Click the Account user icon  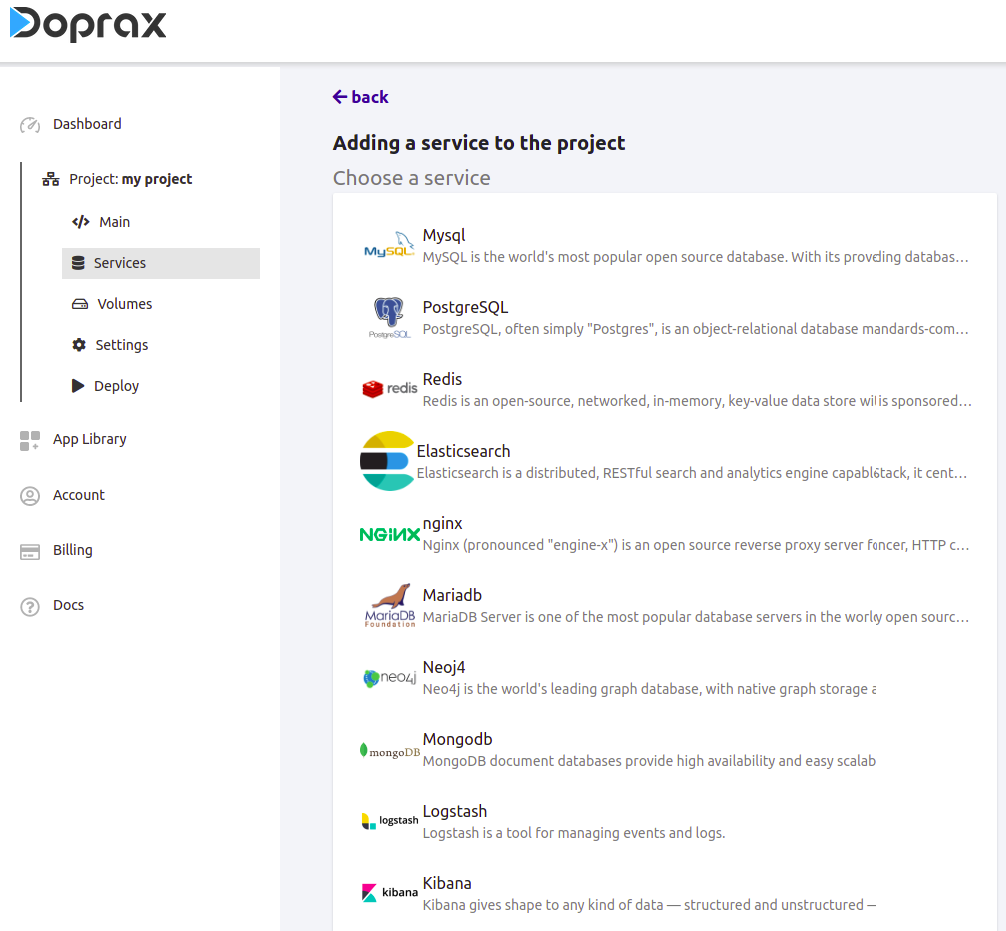[x=30, y=496]
